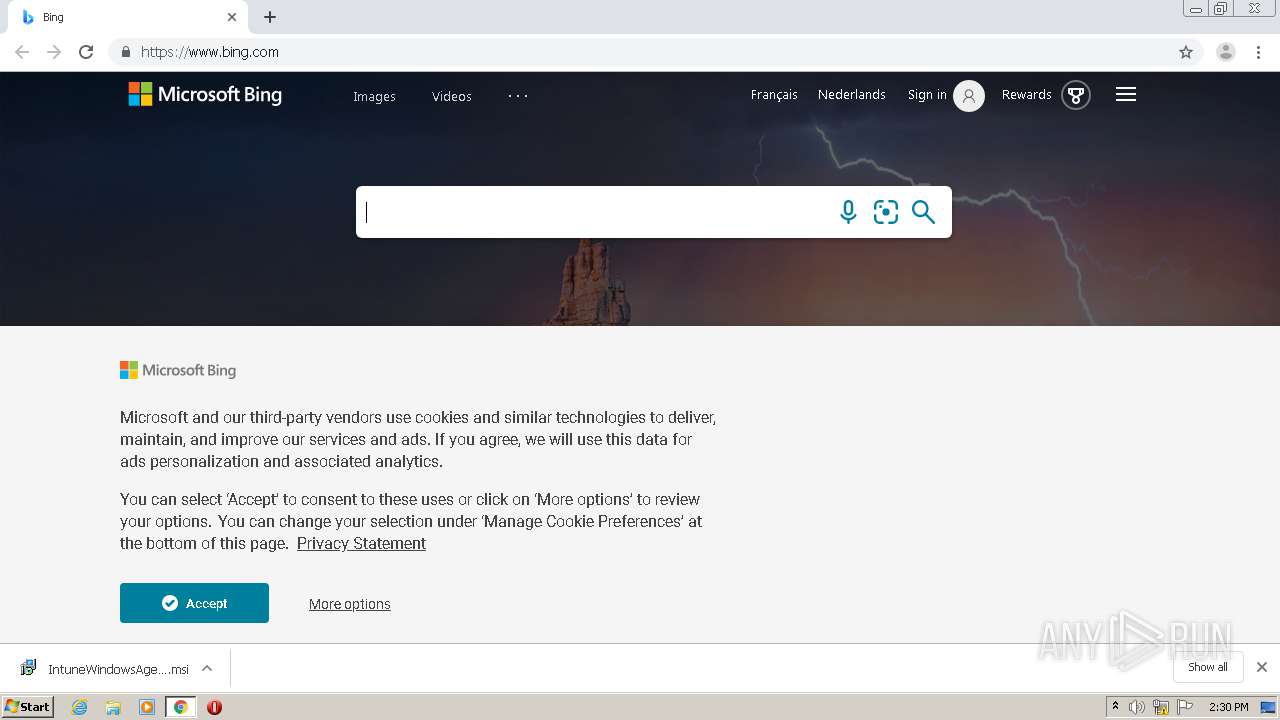1280x720 pixels.
Task: Click the Sign in text
Action: [x=927, y=95]
